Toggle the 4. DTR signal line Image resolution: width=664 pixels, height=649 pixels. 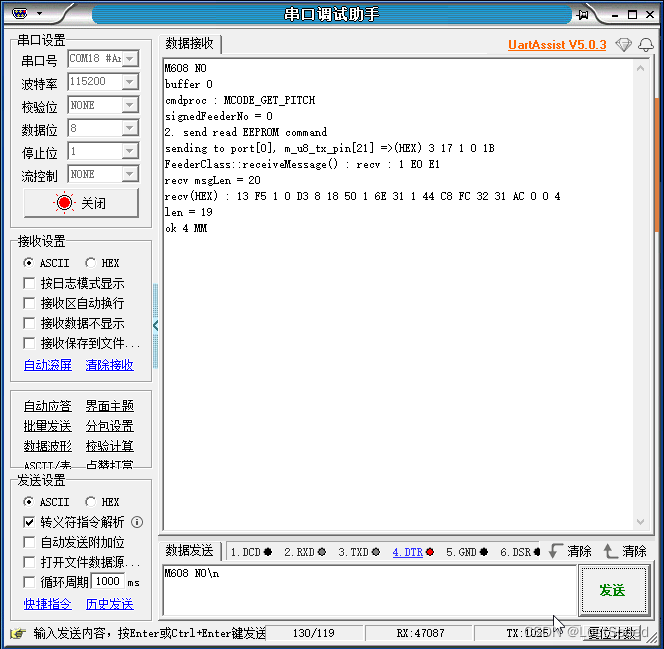[x=413, y=552]
